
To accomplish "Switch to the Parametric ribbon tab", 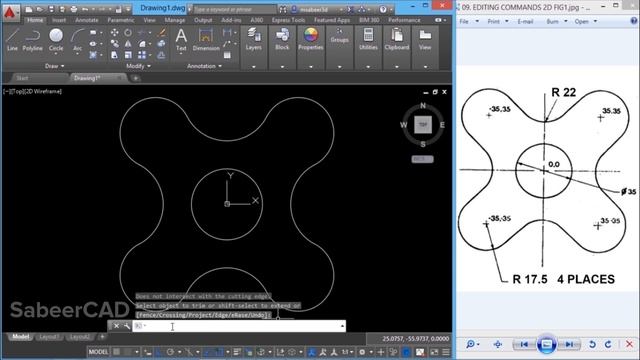I will pyautogui.click(x=121, y=20).
